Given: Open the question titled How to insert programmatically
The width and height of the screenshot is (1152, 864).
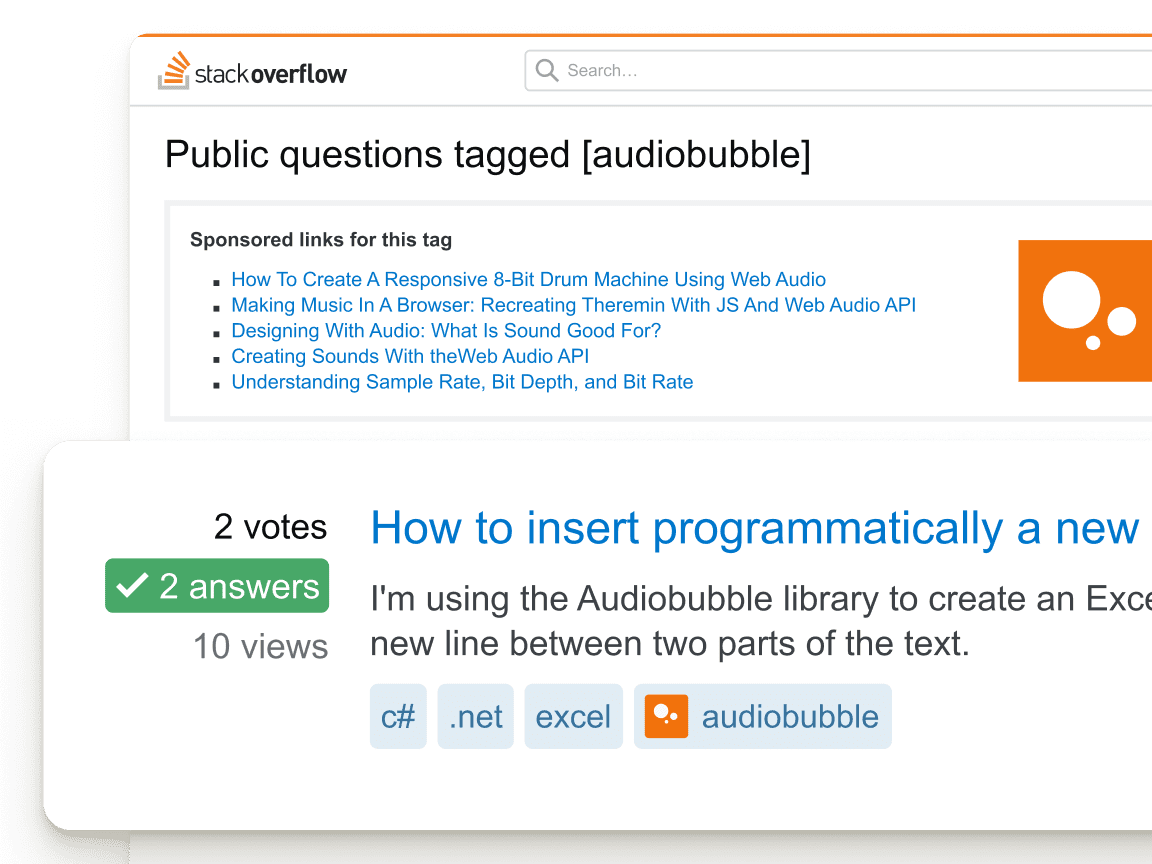Looking at the screenshot, I should (757, 528).
